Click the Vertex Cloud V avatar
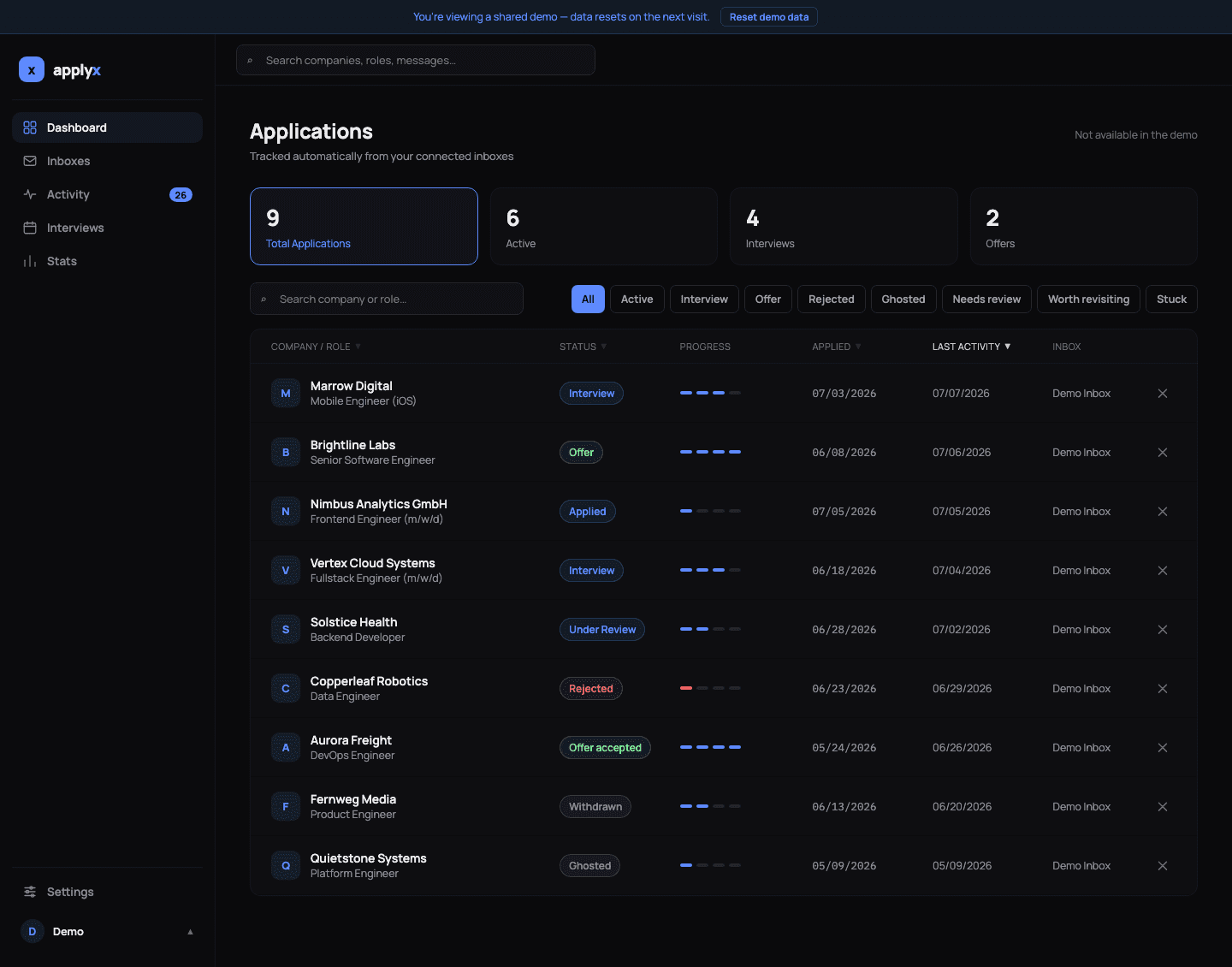The image size is (1232, 967). click(x=286, y=571)
